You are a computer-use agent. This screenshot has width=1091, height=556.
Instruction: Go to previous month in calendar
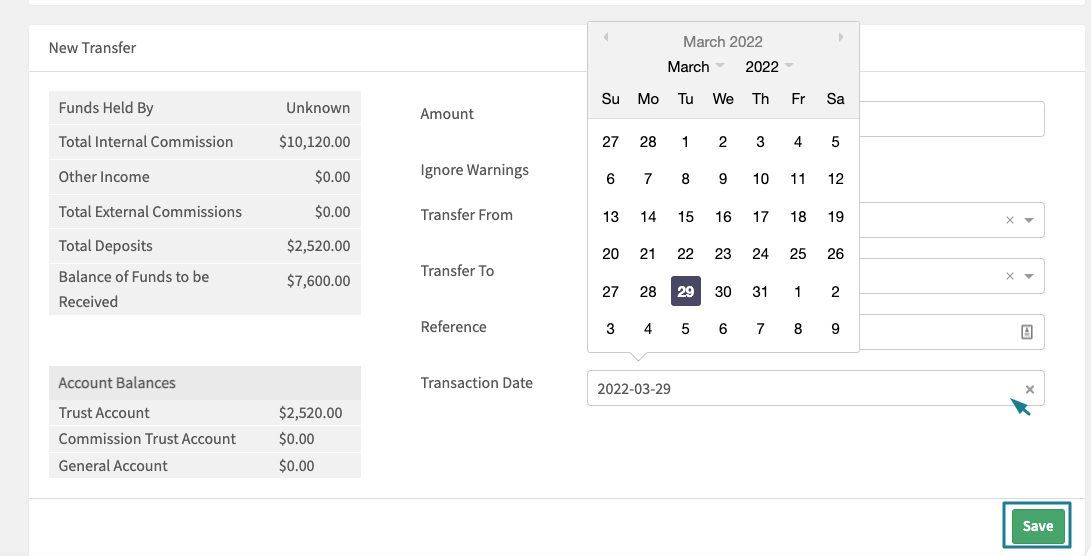(x=606, y=38)
